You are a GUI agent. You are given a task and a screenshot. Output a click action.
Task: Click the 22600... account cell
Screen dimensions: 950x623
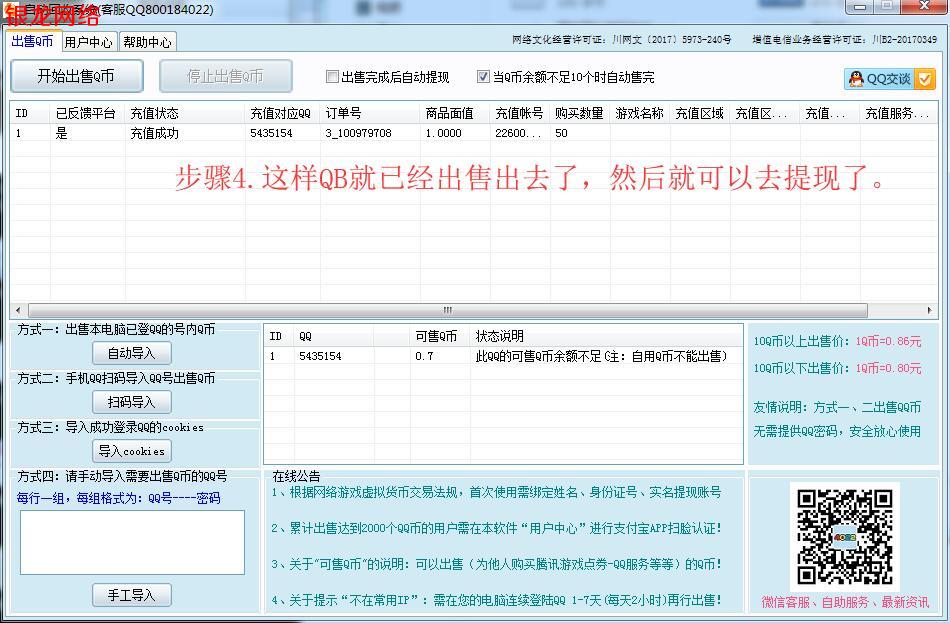(518, 133)
